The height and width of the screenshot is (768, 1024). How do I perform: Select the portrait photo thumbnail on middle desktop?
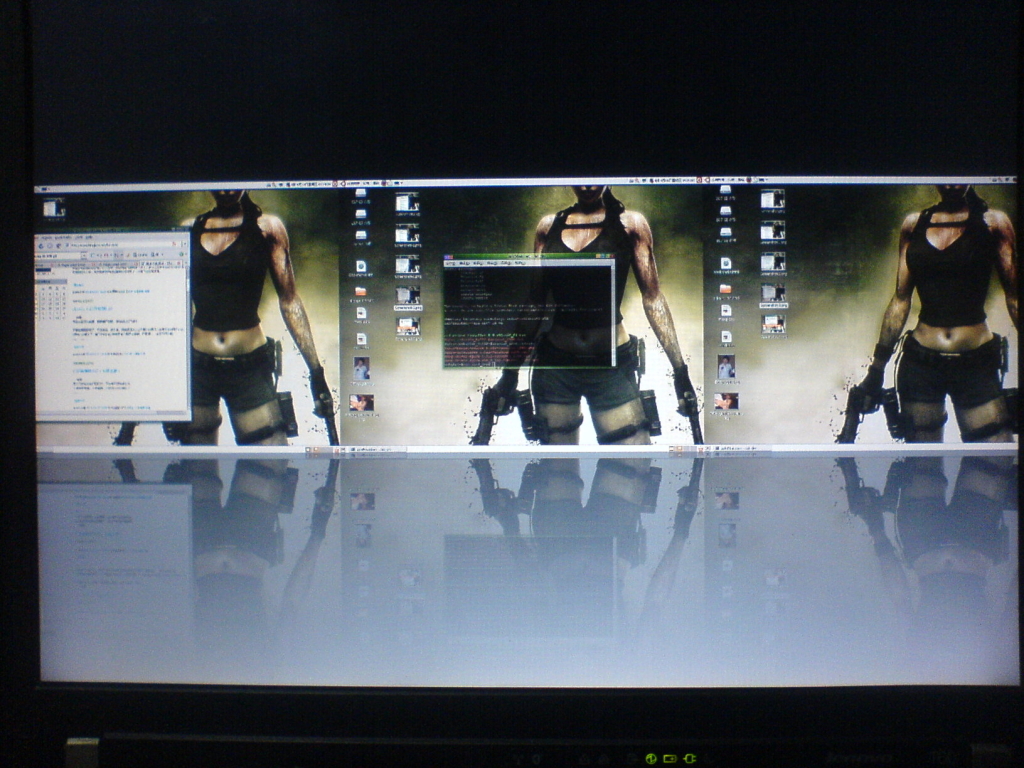pyautogui.click(x=361, y=368)
